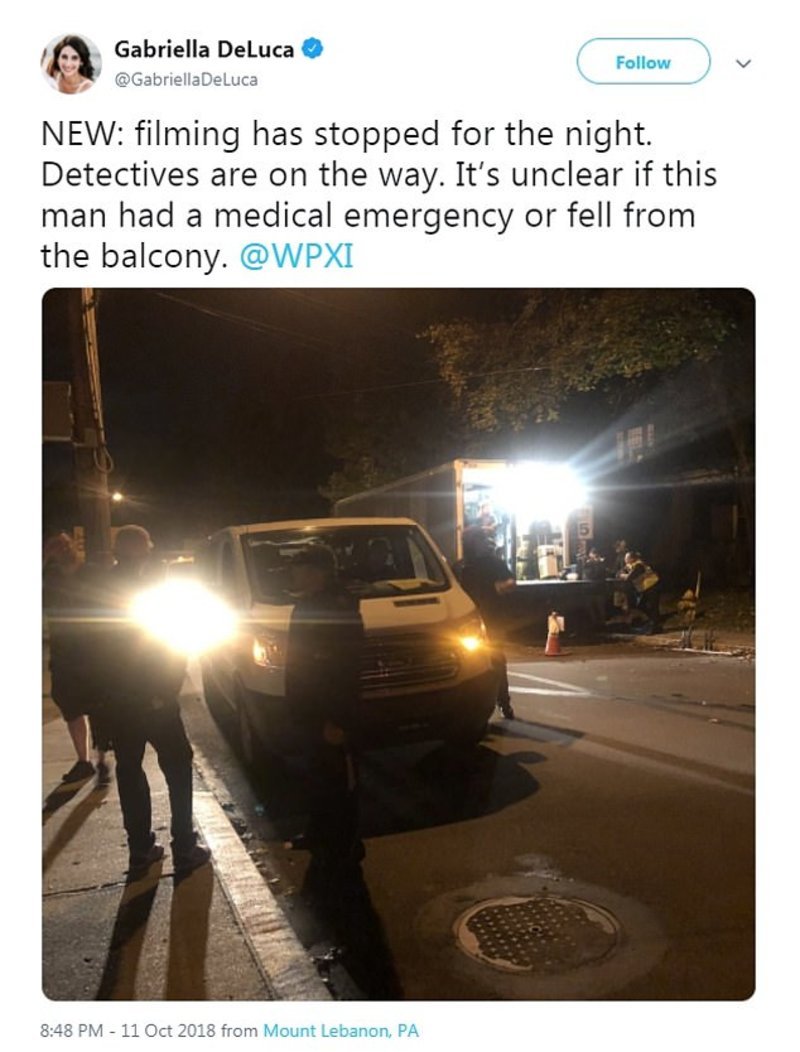Click the utility pole in photo
Viewport: 800px width, 1052px height.
click(93, 423)
